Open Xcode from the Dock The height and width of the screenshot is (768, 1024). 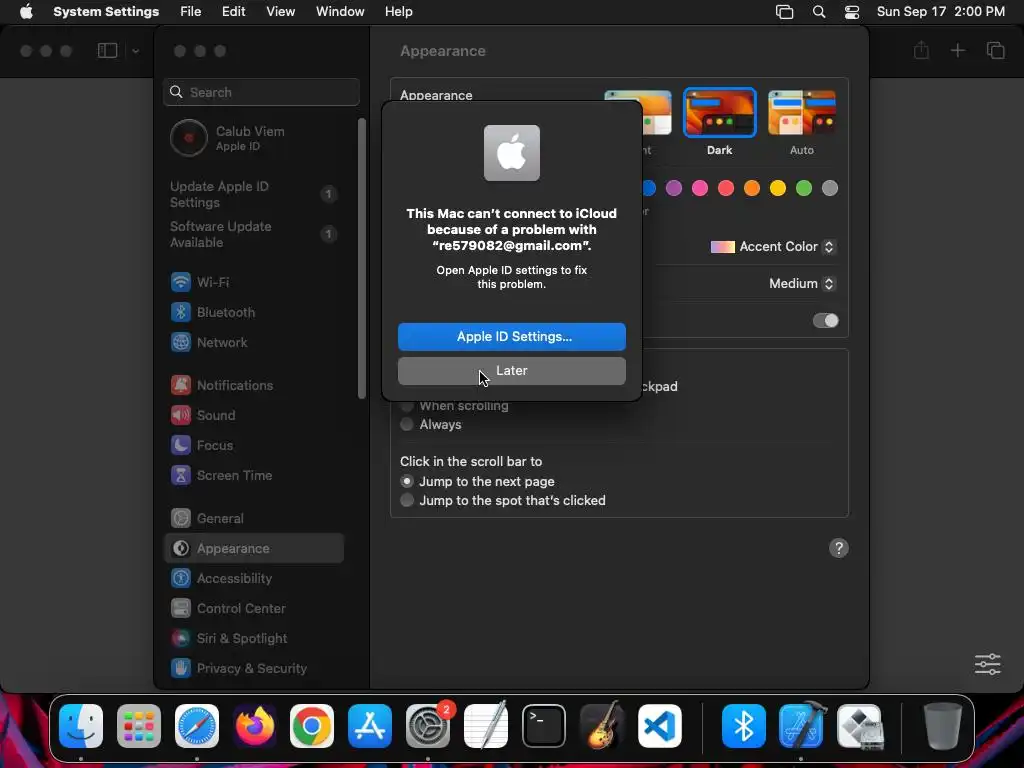(x=802, y=726)
